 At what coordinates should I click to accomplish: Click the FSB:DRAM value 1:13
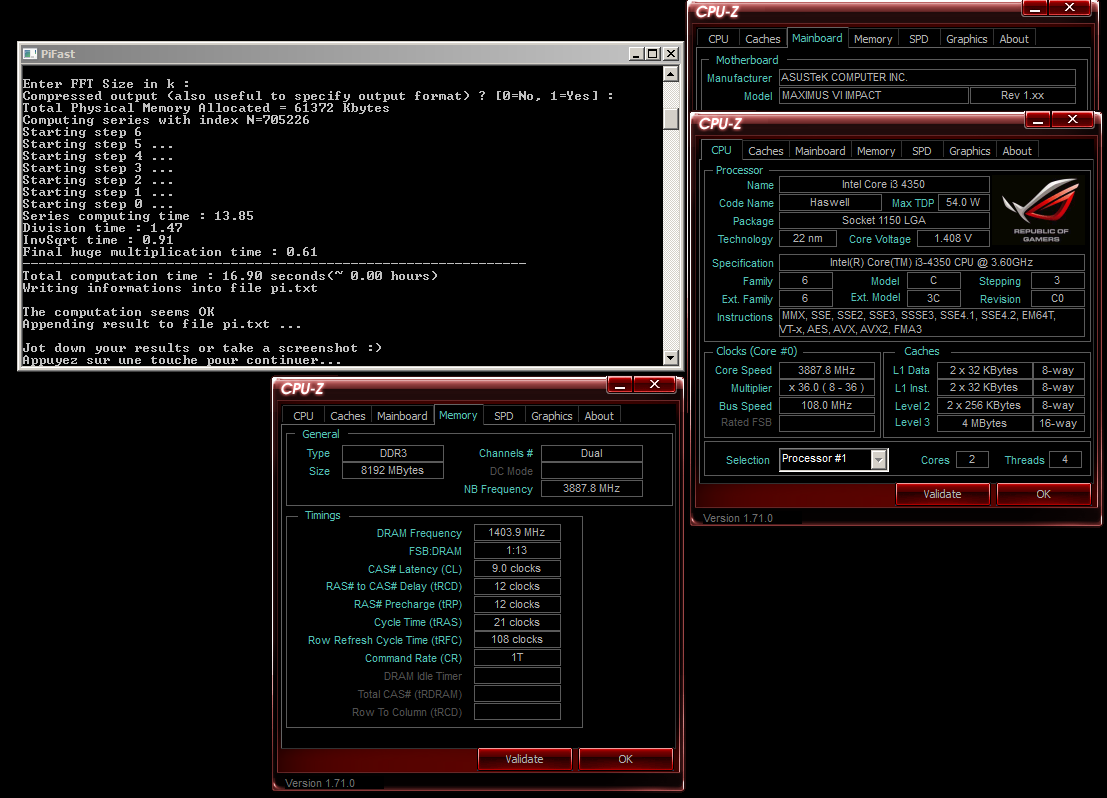tap(517, 551)
